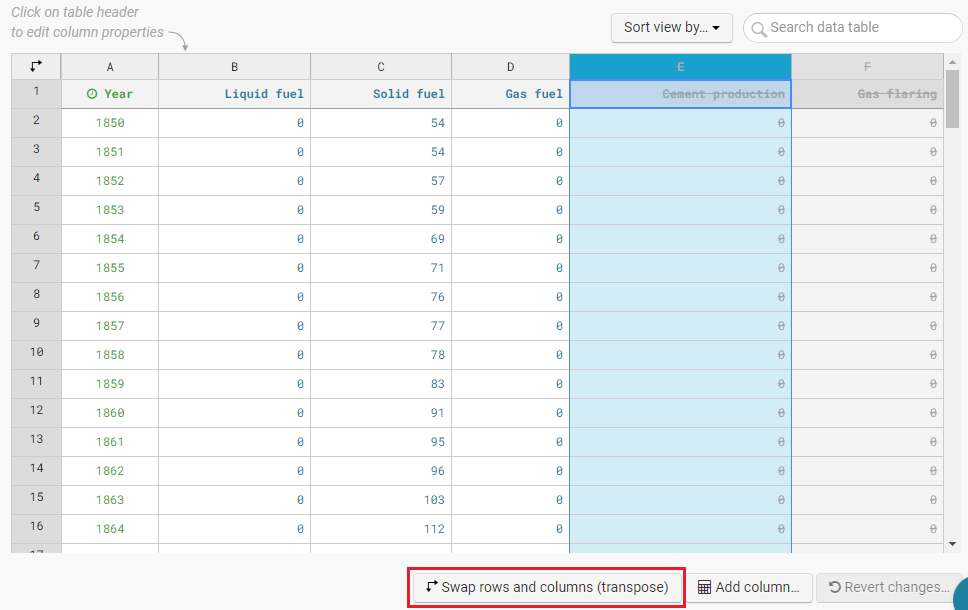
Task: Click the Solid fuel cell for 1864
Action: pyautogui.click(x=381, y=529)
